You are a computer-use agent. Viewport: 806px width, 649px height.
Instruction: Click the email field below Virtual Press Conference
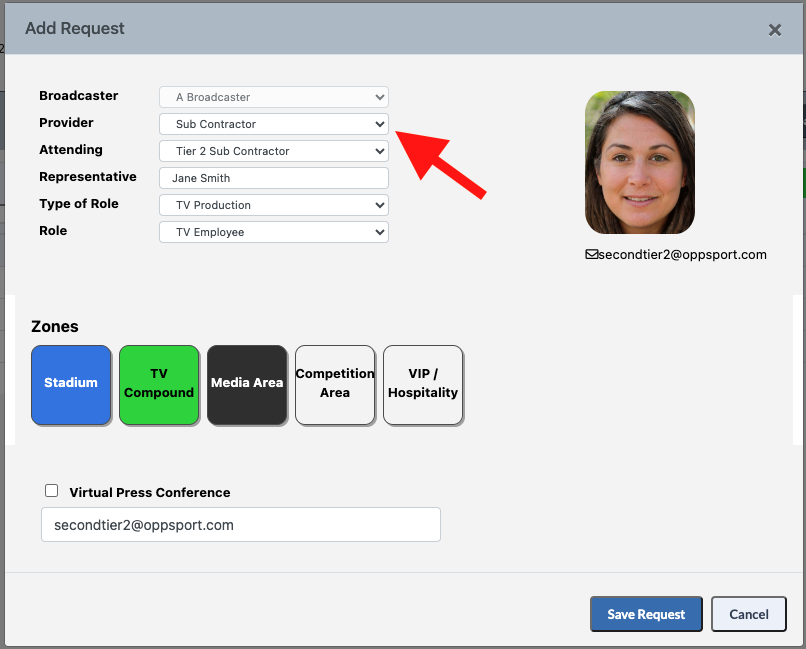(x=241, y=525)
